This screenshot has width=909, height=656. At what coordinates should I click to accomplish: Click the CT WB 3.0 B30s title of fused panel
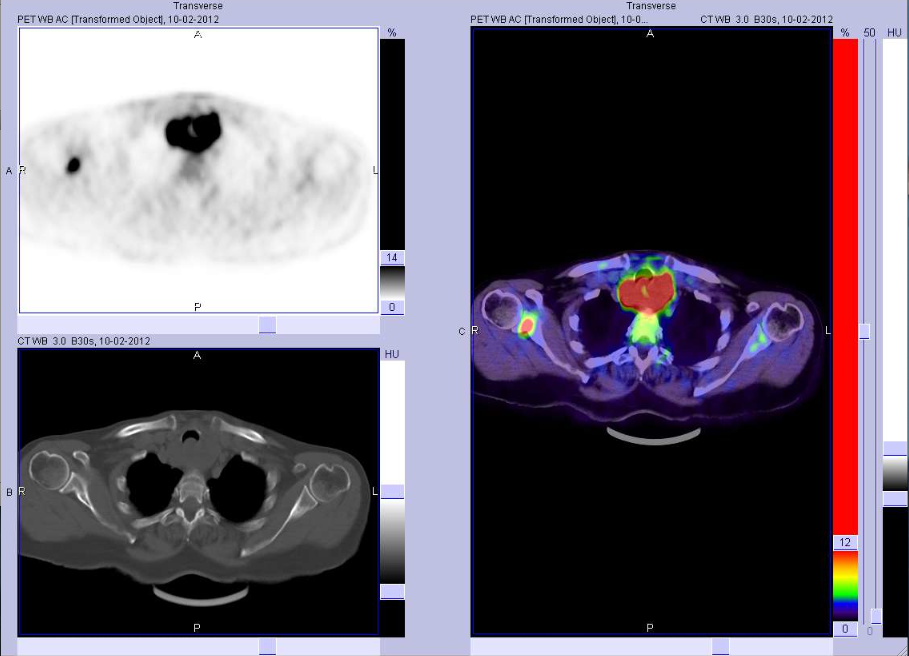(x=766, y=19)
